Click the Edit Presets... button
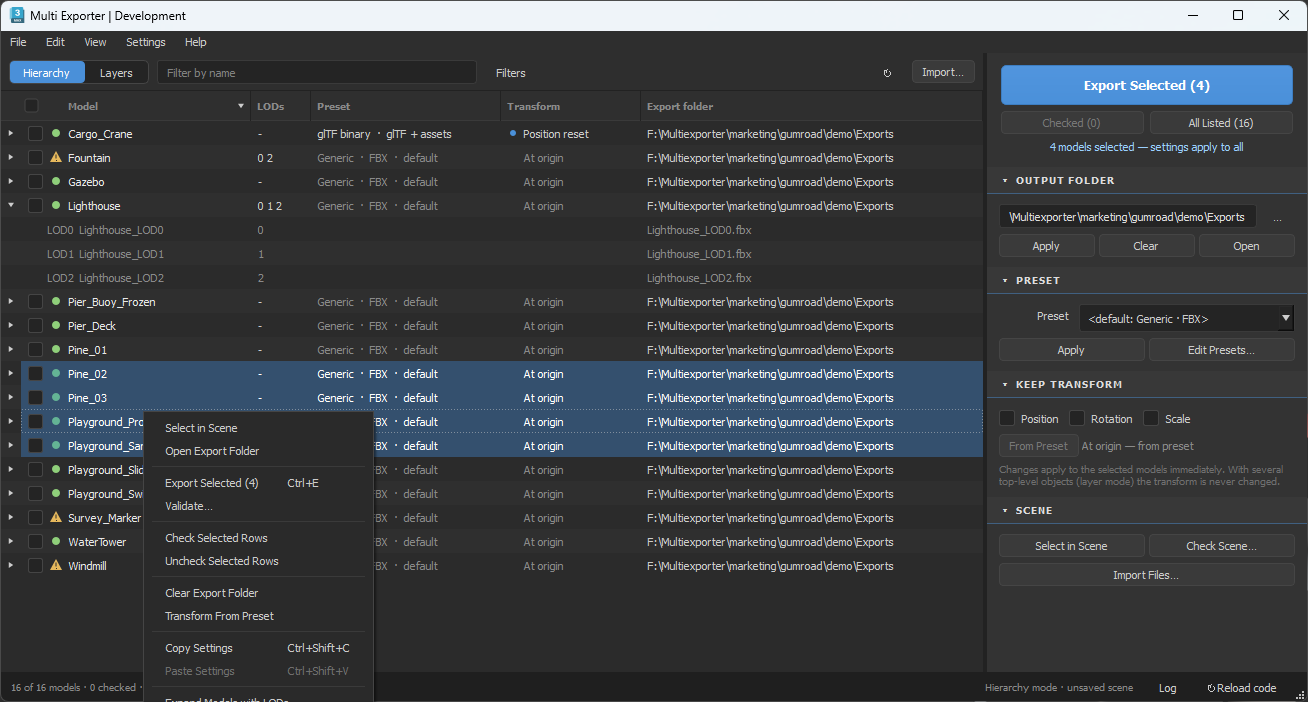1308x702 pixels. (1221, 350)
